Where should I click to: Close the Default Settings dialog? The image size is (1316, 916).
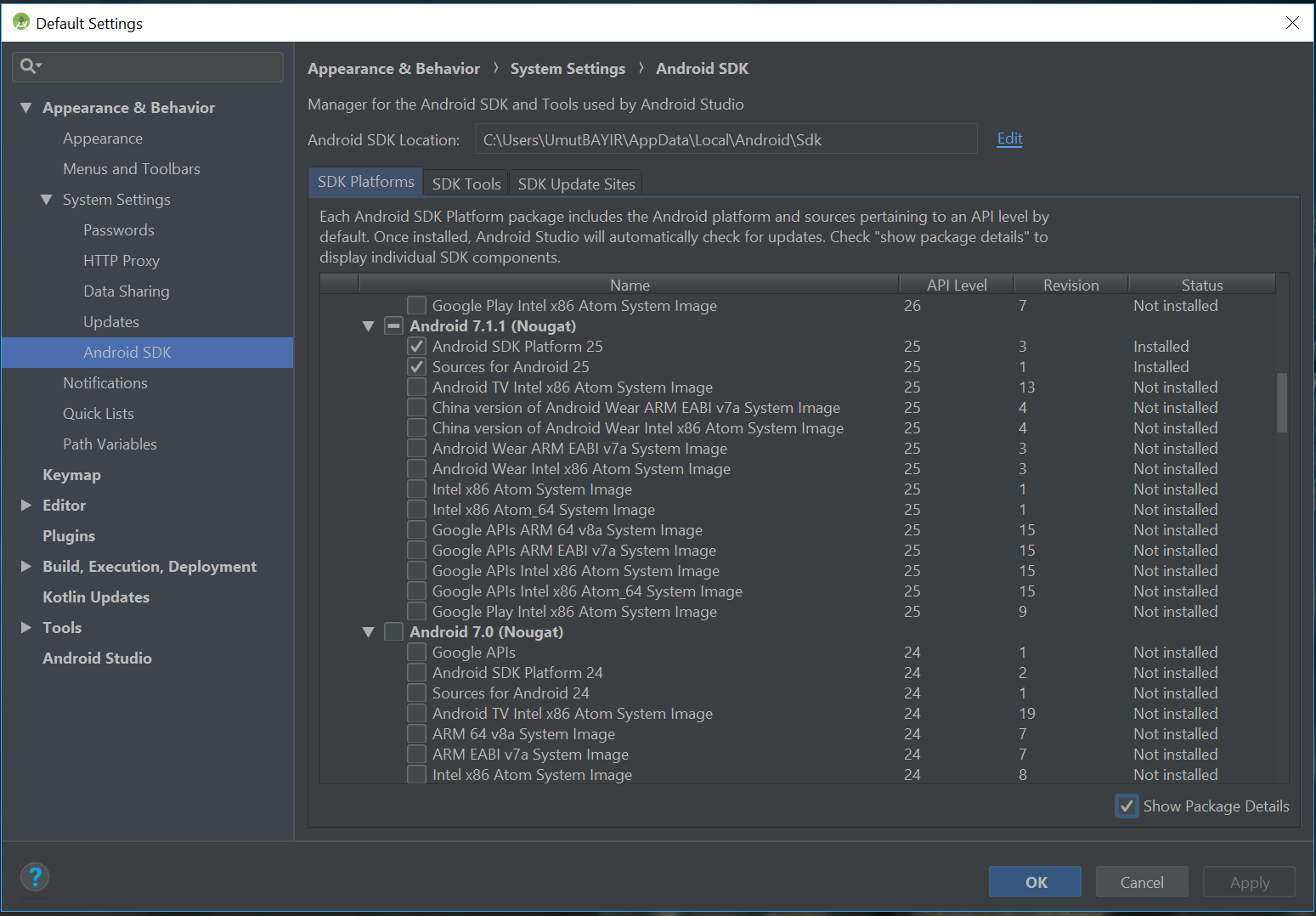(x=1292, y=23)
